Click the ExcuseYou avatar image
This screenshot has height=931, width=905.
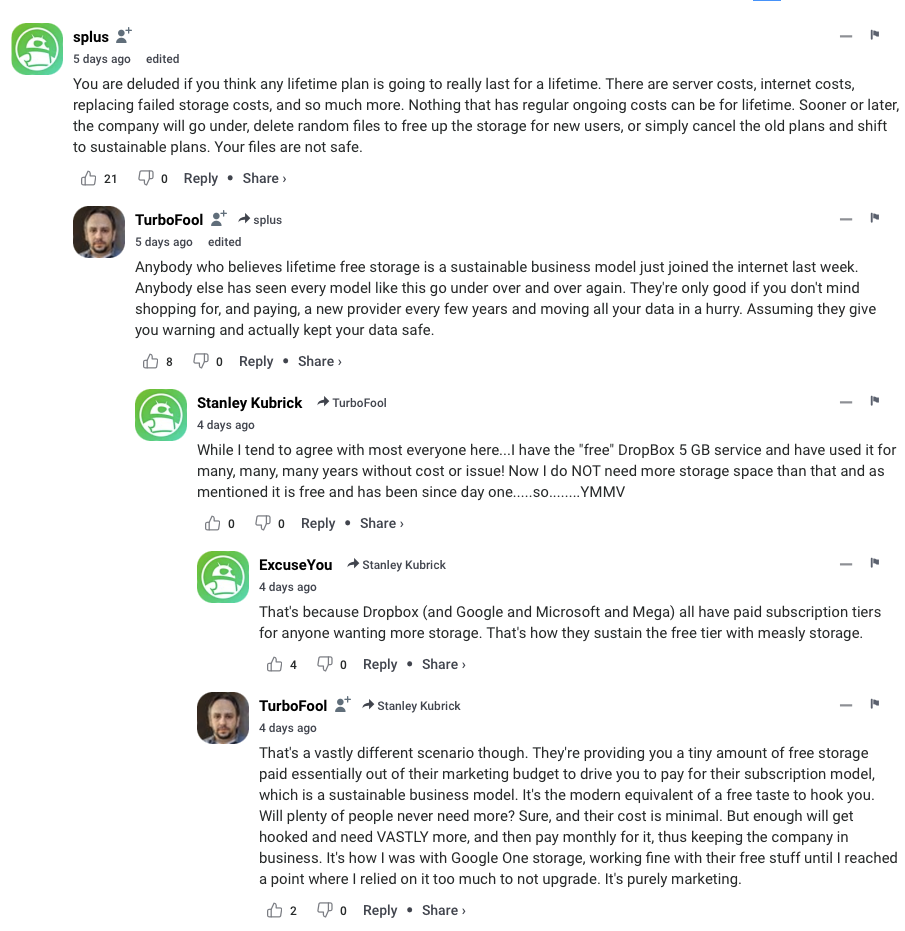pos(223,577)
